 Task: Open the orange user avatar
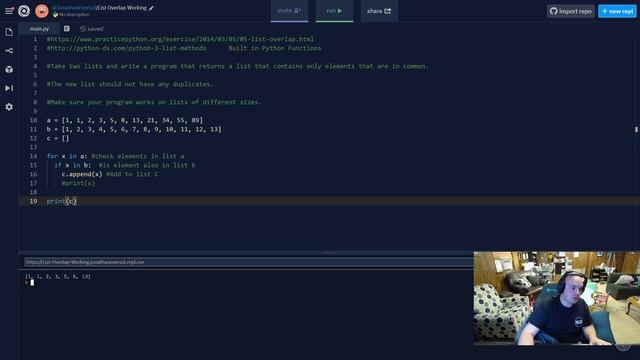[x=42, y=11]
